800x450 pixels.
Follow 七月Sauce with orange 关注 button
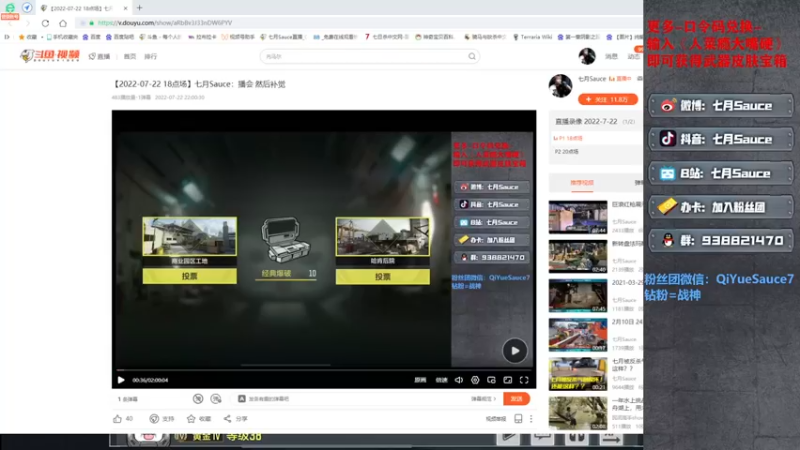pos(608,99)
